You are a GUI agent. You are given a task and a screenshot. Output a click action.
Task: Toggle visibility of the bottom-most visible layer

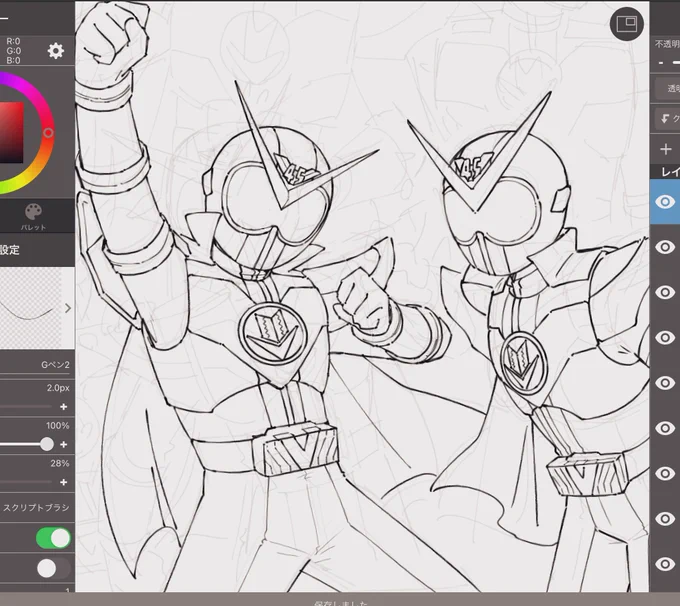coord(665,564)
